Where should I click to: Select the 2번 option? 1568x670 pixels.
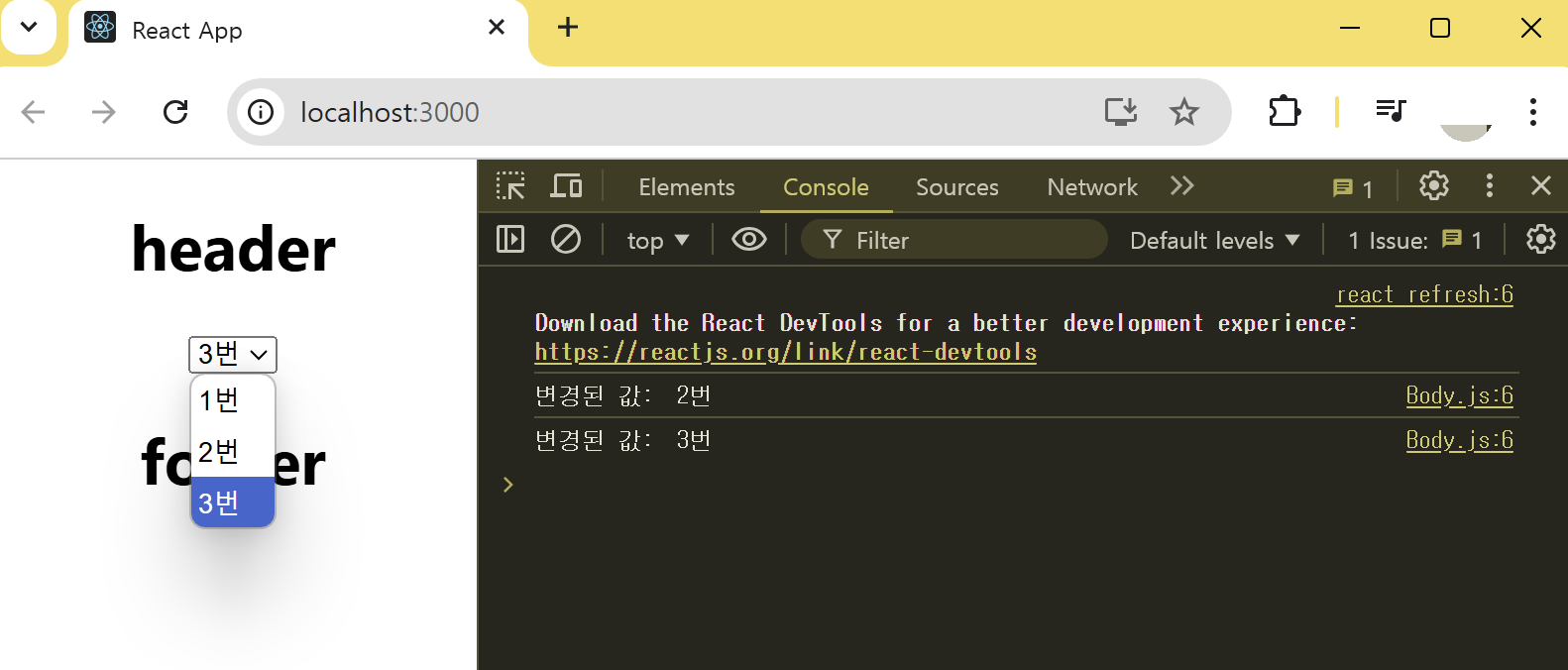[x=233, y=451]
